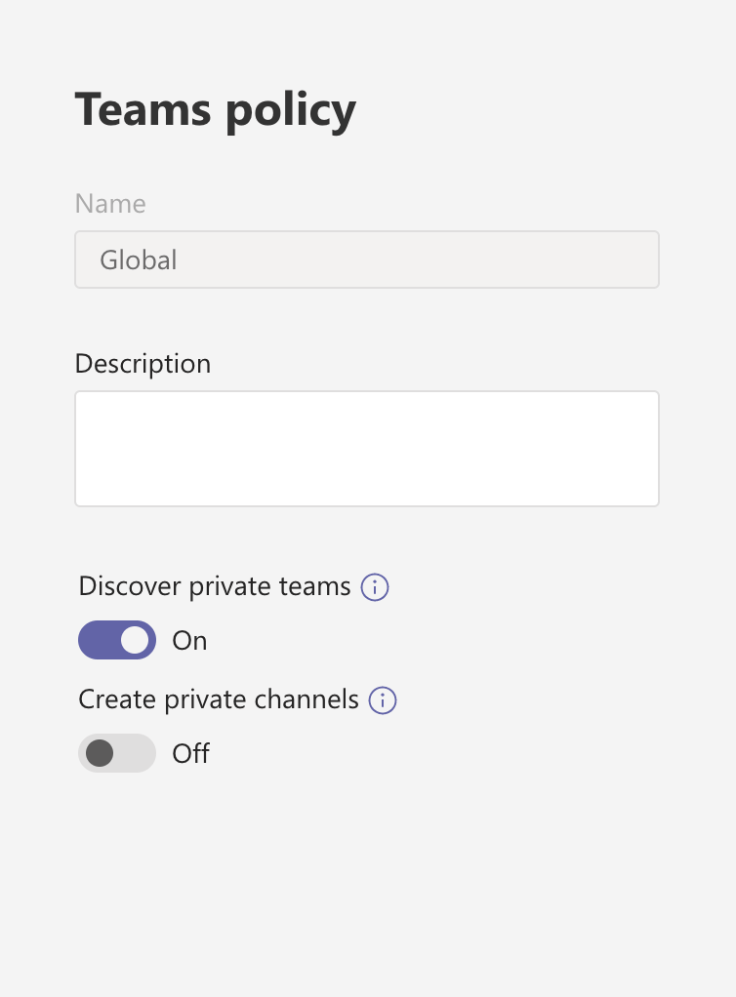The width and height of the screenshot is (736, 997).
Task: Click the info icon beside Discover private teams
Action: coord(374,588)
